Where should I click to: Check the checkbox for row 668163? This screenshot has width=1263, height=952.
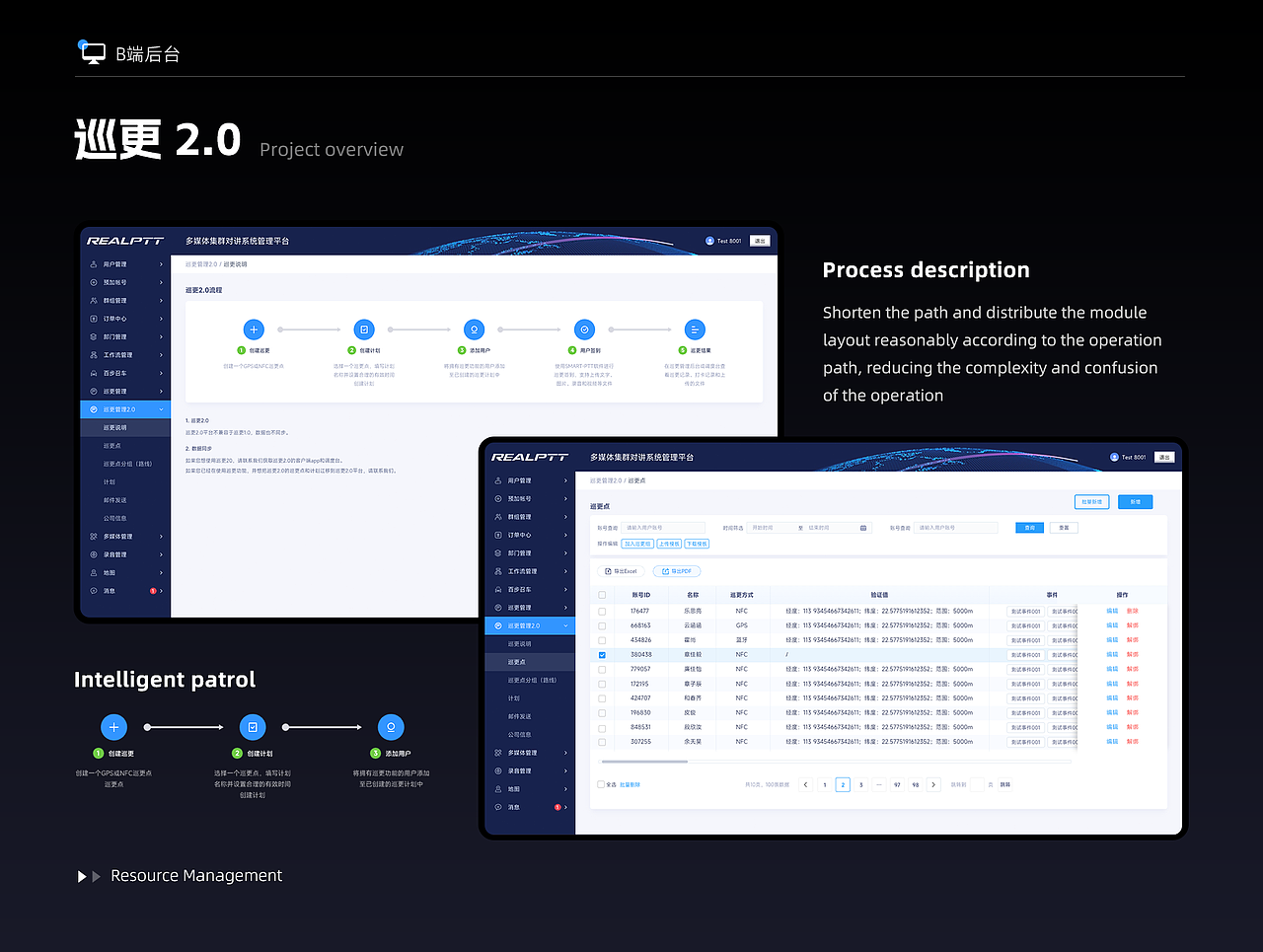(602, 625)
